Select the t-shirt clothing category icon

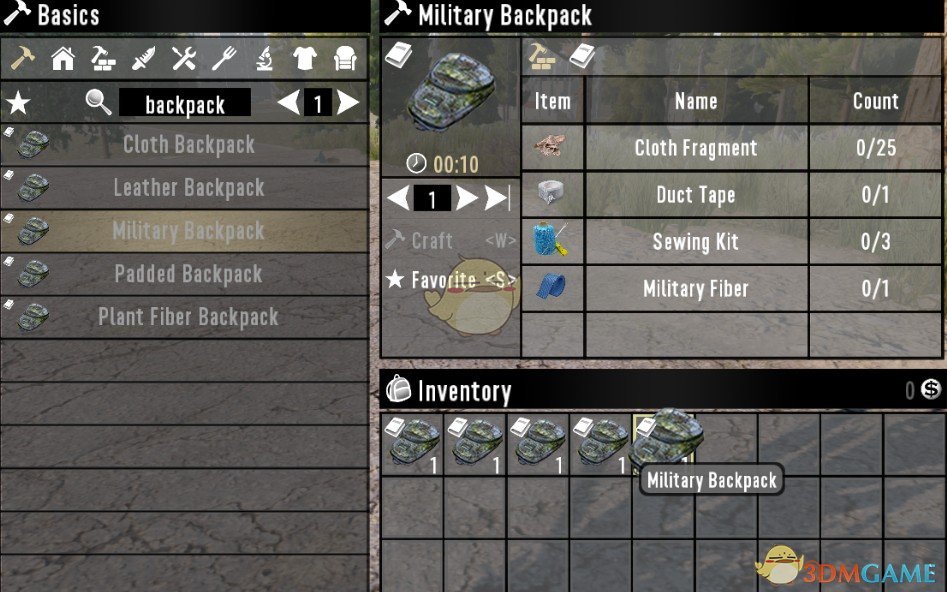pos(304,59)
